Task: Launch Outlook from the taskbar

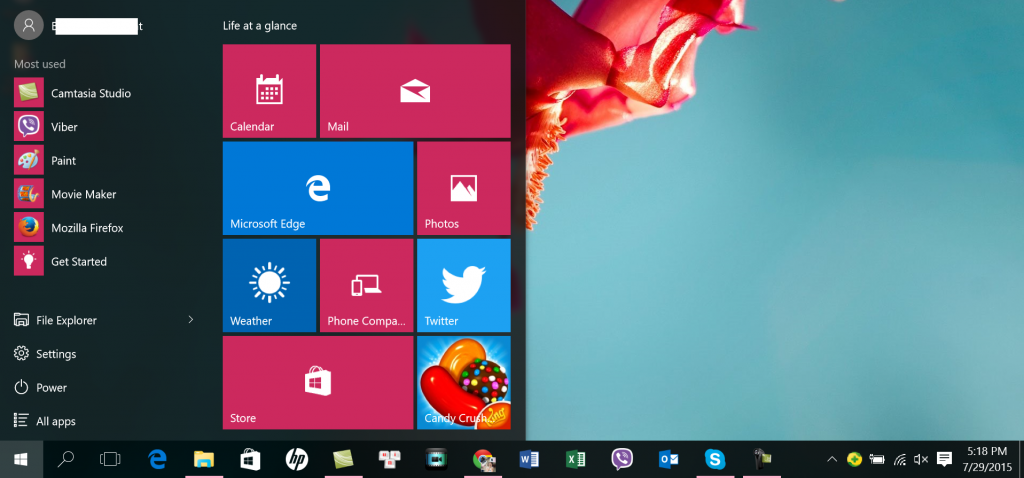Action: click(669, 460)
